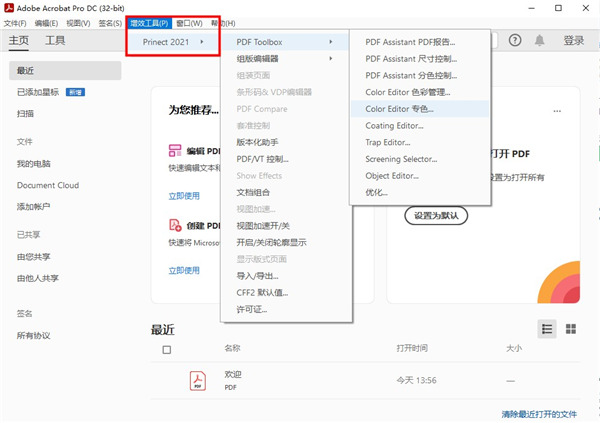Switch to grid thumbnail view icon
Screen dimensions: 600x423
(x=571, y=329)
